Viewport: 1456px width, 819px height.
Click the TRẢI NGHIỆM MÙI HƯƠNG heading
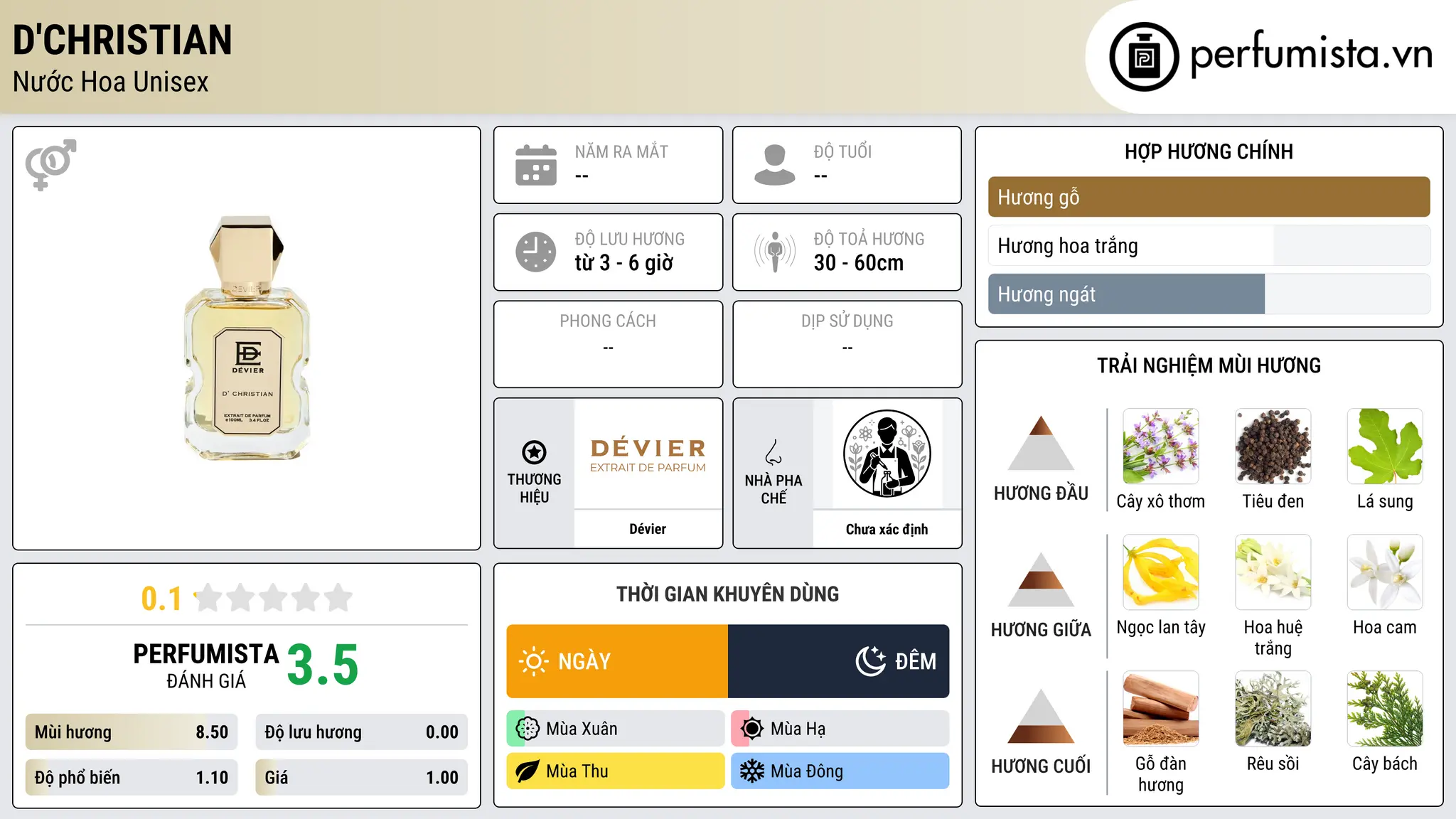pyautogui.click(x=1209, y=365)
